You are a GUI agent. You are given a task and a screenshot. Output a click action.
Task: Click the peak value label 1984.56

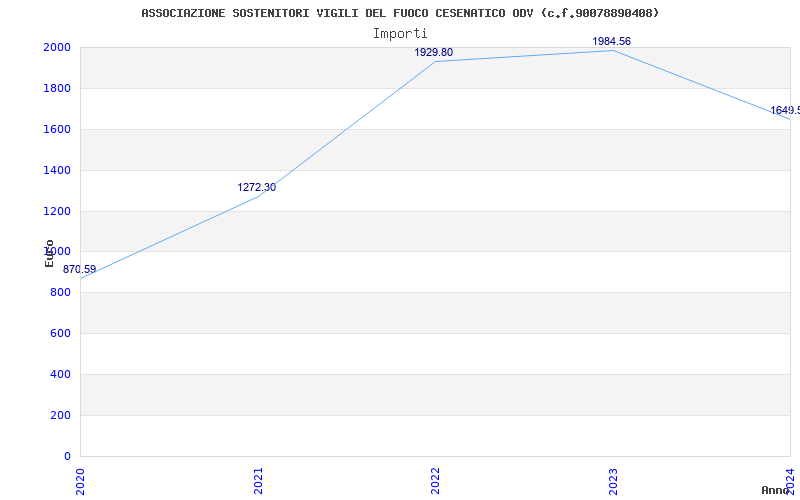[611, 41]
